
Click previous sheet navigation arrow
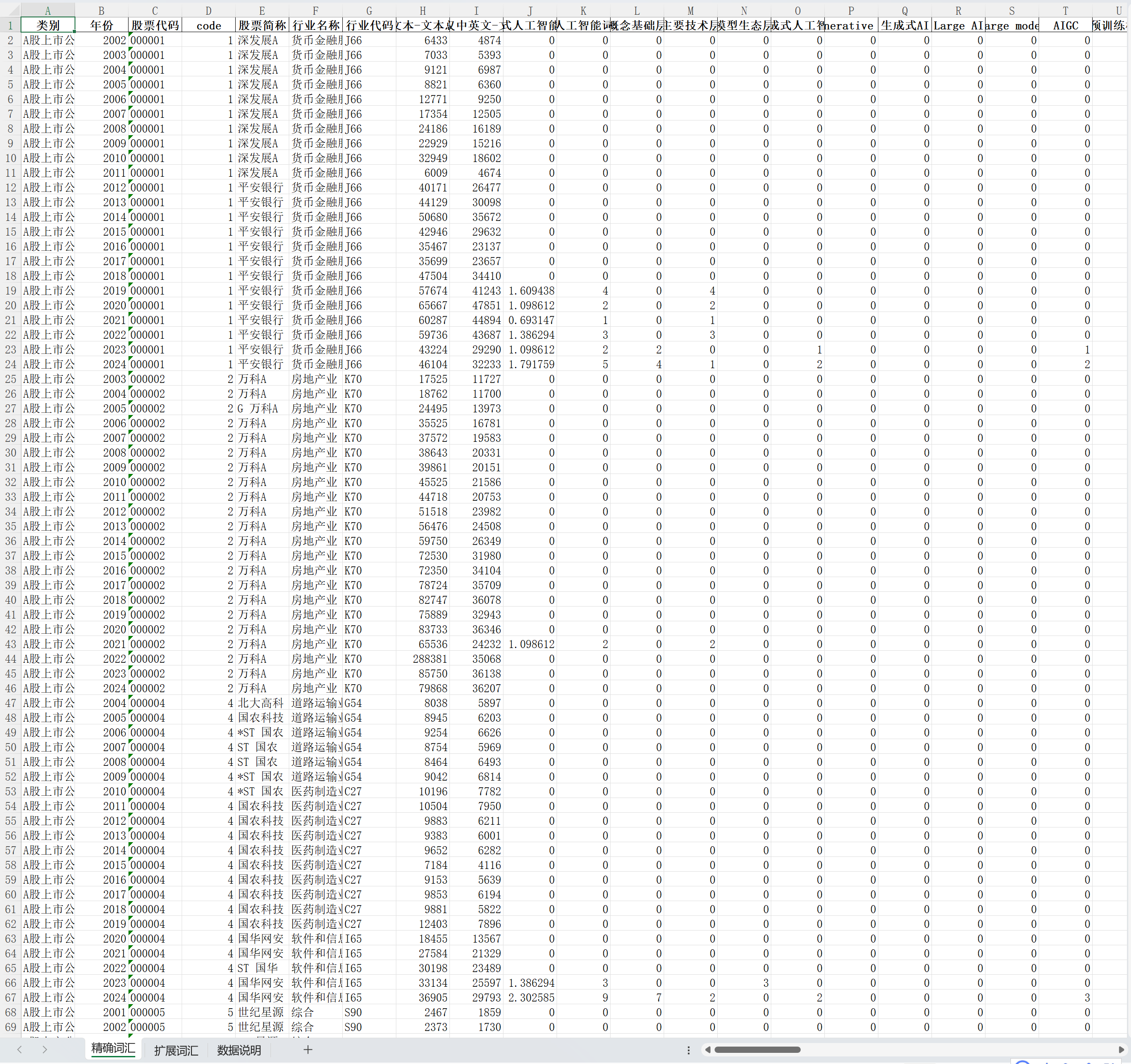coord(19,1050)
